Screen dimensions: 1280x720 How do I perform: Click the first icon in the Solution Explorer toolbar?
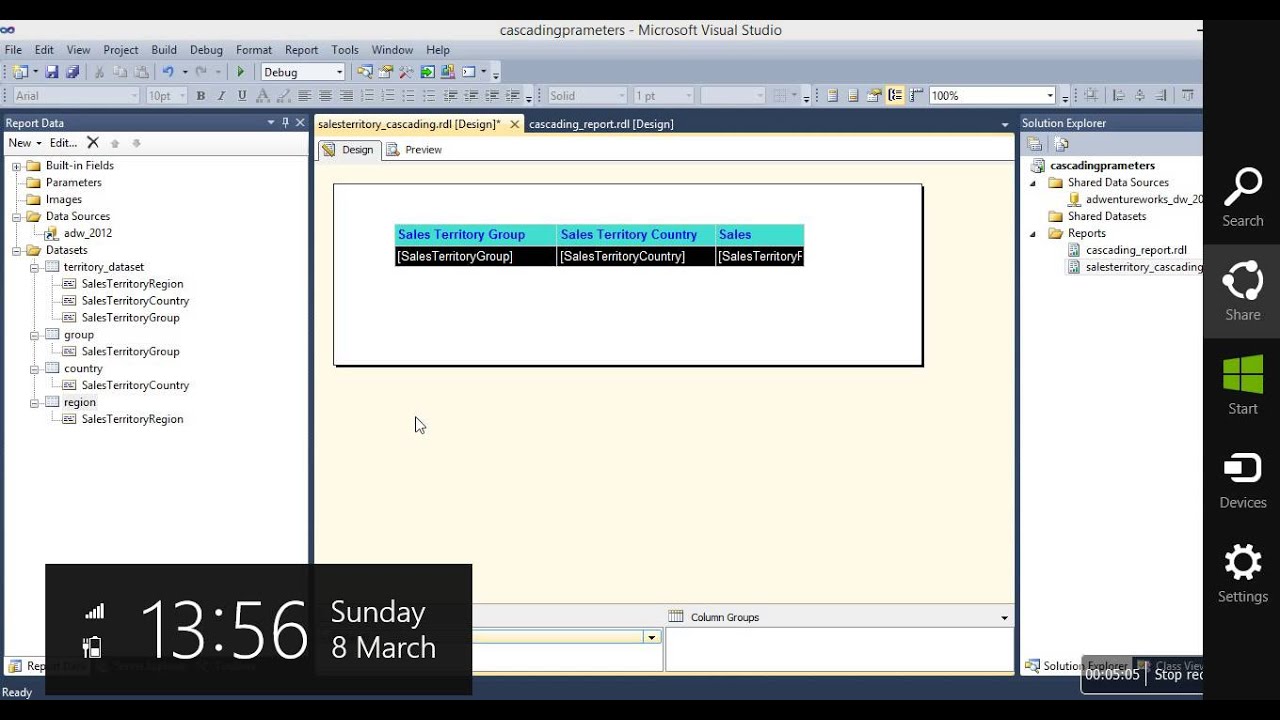[1035, 144]
